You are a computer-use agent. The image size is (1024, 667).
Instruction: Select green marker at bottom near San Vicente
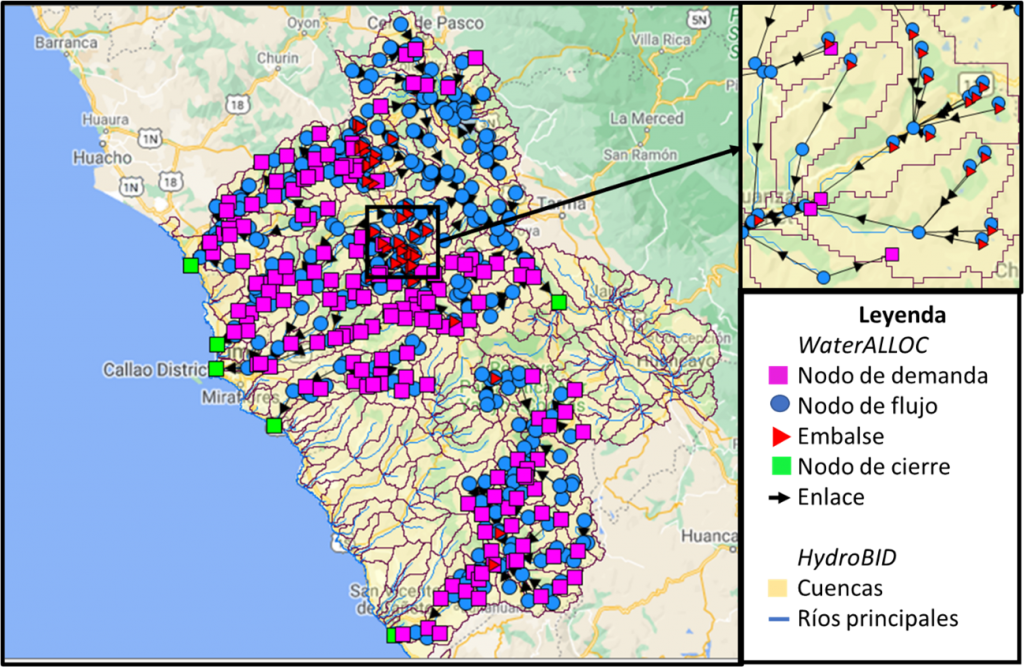point(393,635)
